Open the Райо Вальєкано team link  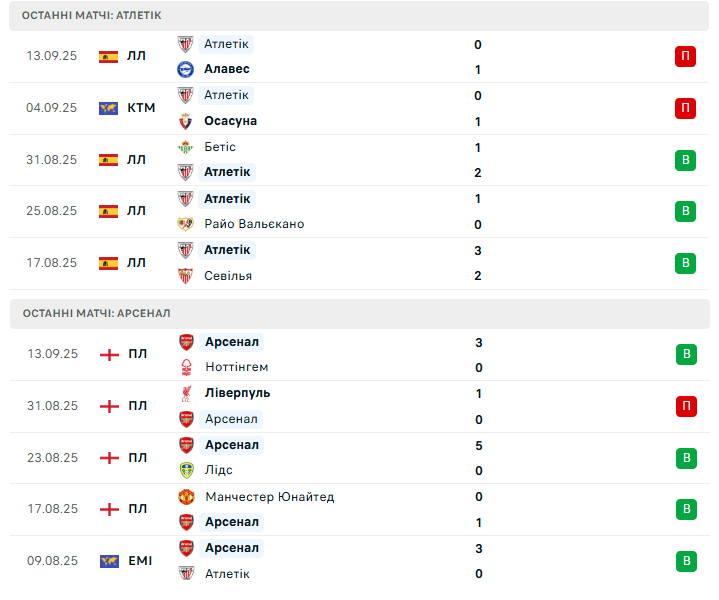(x=254, y=224)
